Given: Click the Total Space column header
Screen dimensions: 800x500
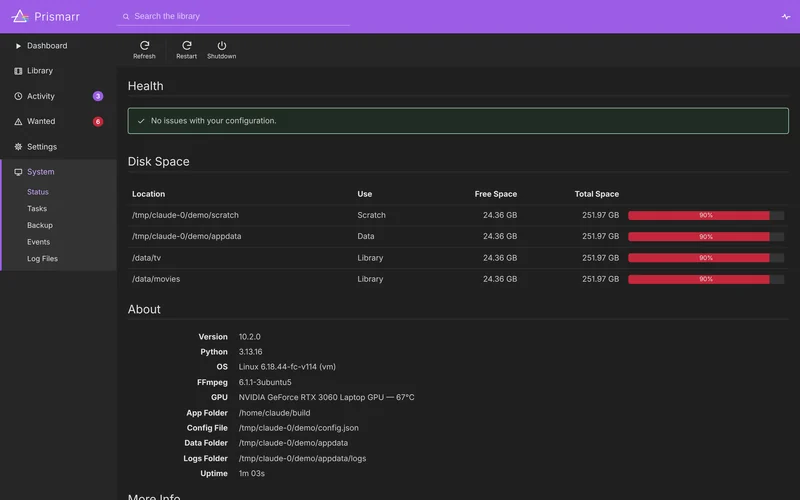Looking at the screenshot, I should pyautogui.click(x=596, y=194).
